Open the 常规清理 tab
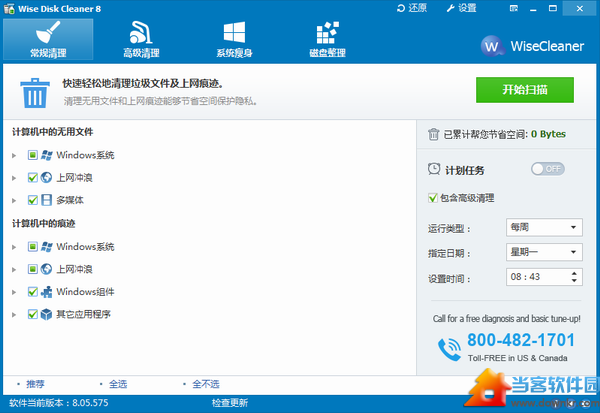The image size is (600, 413). point(48,39)
